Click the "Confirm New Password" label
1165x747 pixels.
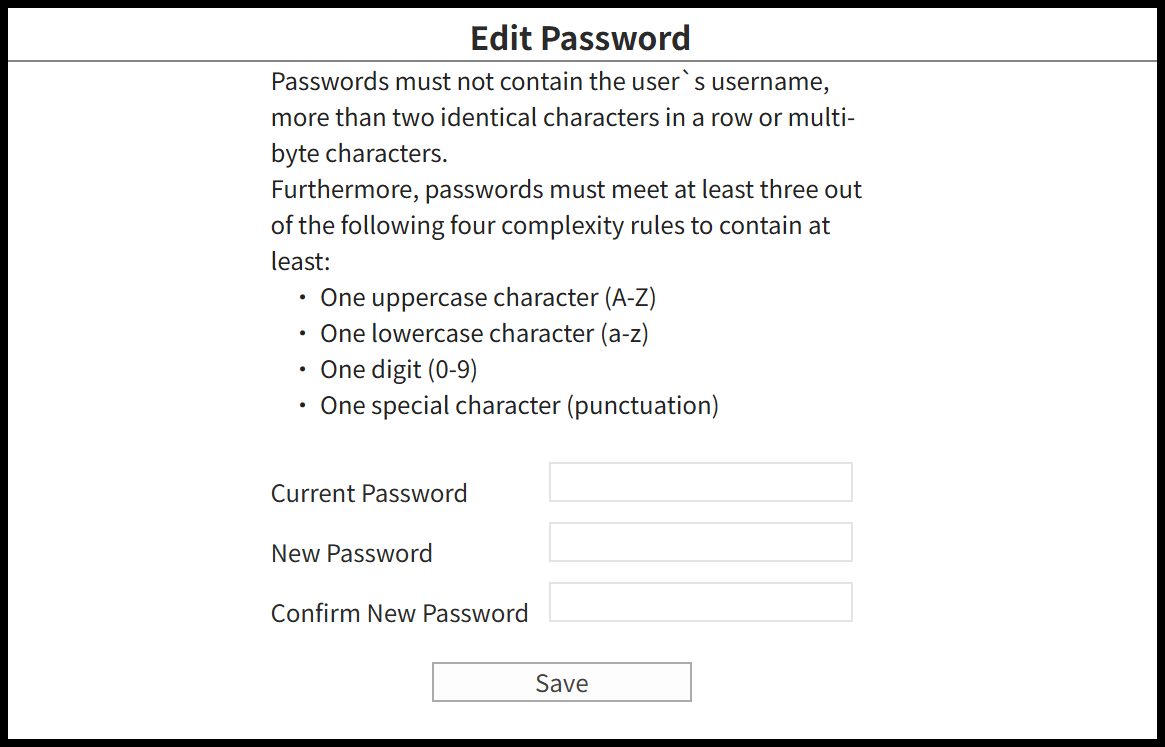coord(399,614)
